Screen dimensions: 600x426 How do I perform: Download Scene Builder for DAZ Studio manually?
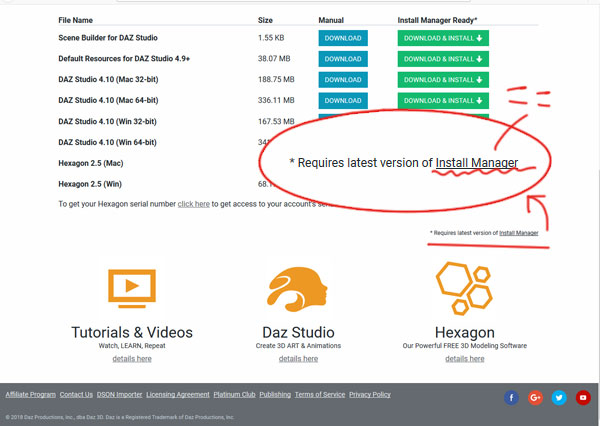coord(343,38)
